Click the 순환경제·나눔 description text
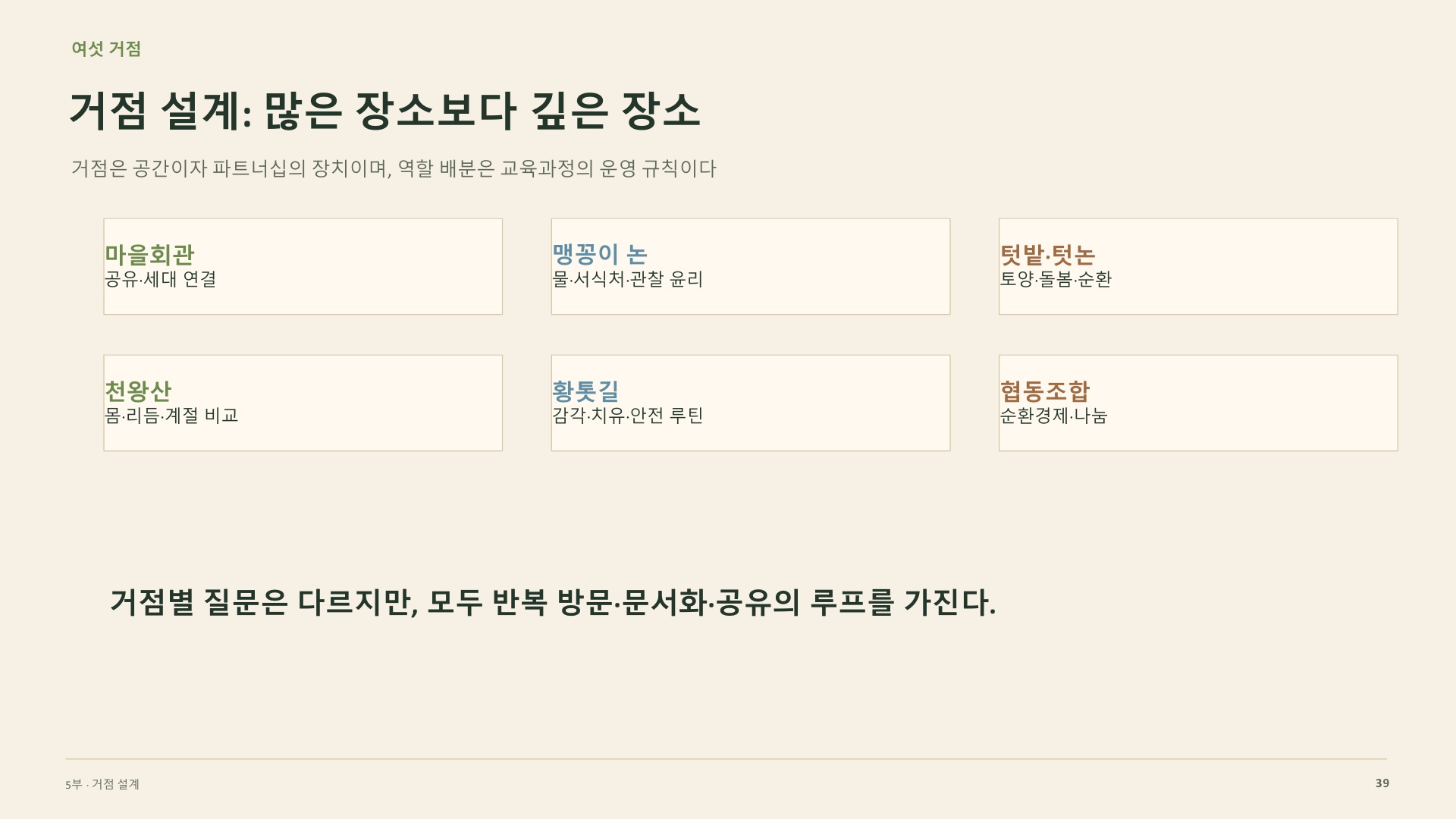The image size is (1456, 819). pos(1053,416)
